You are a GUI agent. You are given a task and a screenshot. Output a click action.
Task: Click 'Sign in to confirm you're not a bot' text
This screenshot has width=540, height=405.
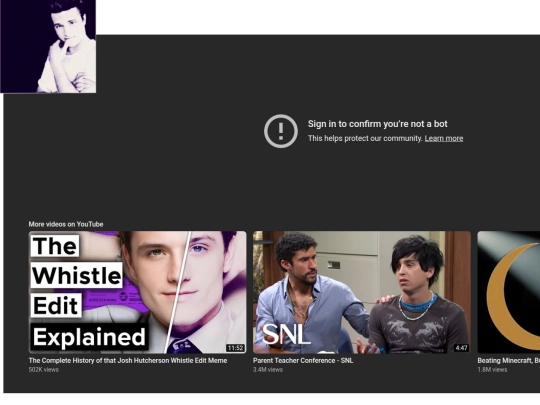pyautogui.click(x=377, y=124)
